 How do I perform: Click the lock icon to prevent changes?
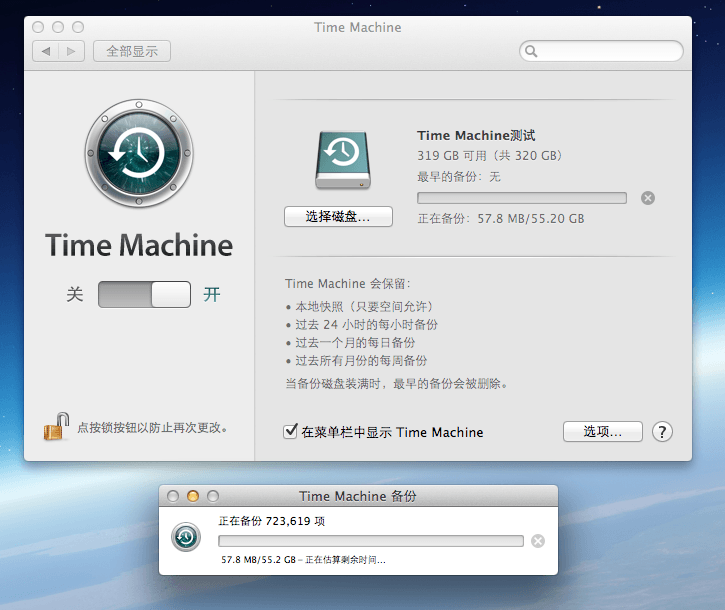56,426
